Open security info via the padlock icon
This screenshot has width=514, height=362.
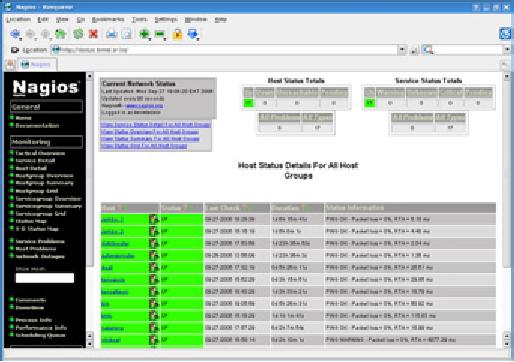[x=177, y=34]
